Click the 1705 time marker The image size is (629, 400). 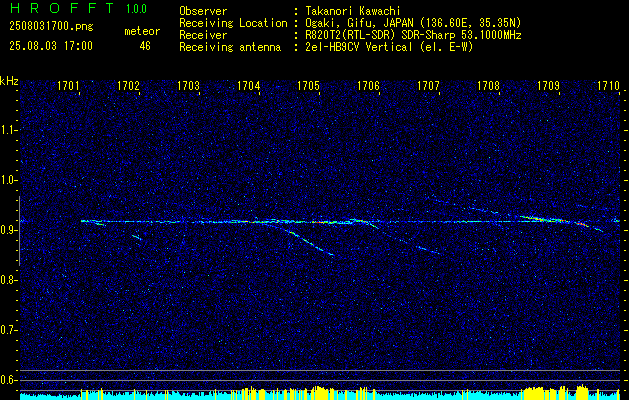pyautogui.click(x=308, y=86)
